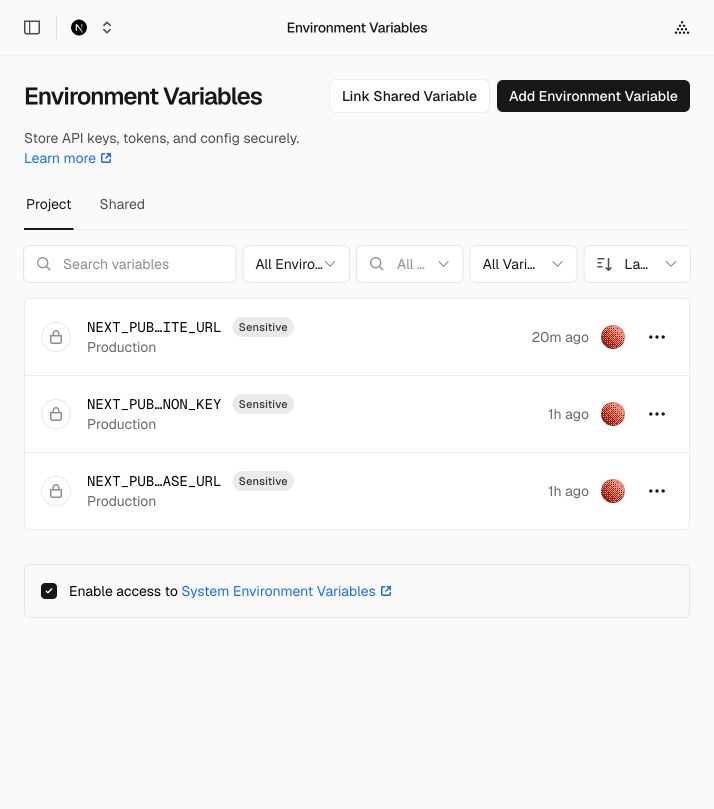Open the Next.js project avatar
The image size is (714, 809).
[79, 27]
